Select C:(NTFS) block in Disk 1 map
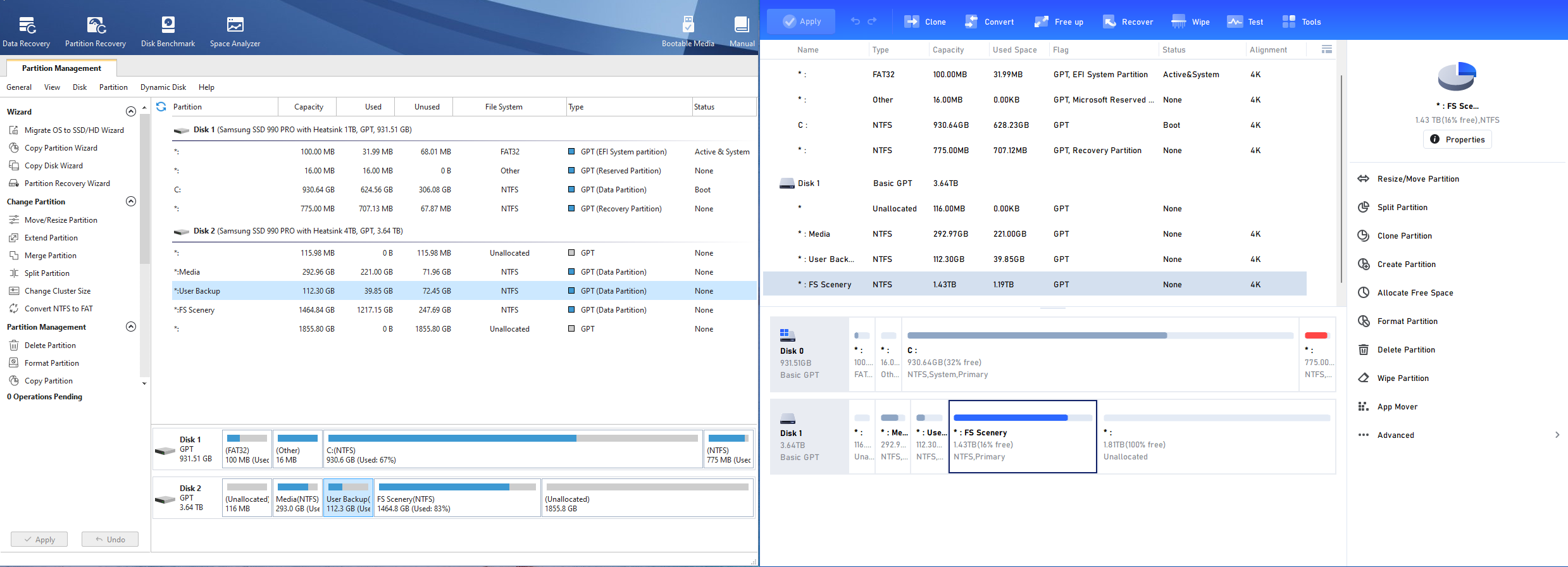The image size is (1568, 567). coord(513,449)
